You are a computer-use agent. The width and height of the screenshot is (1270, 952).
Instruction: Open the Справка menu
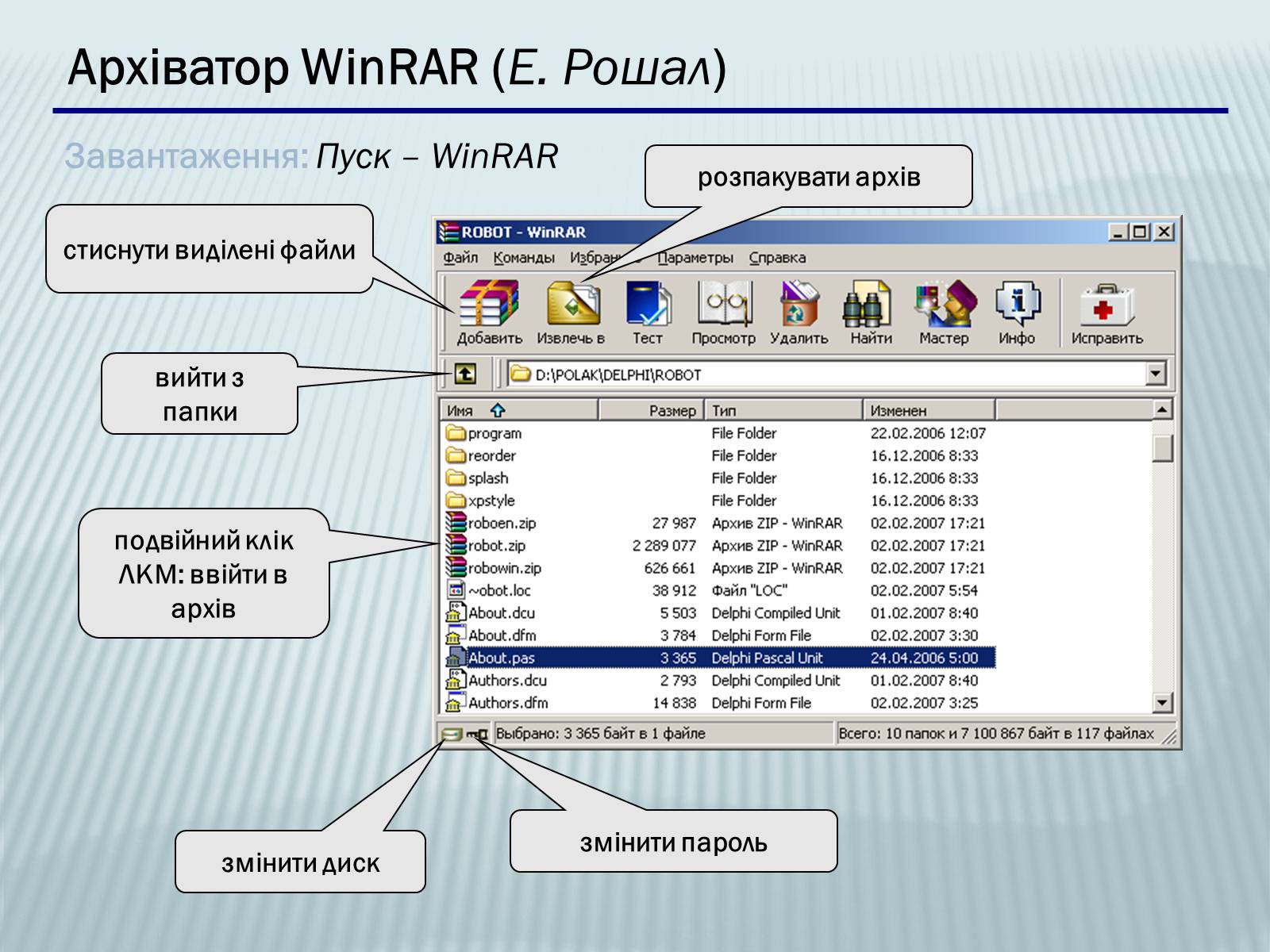click(x=777, y=257)
